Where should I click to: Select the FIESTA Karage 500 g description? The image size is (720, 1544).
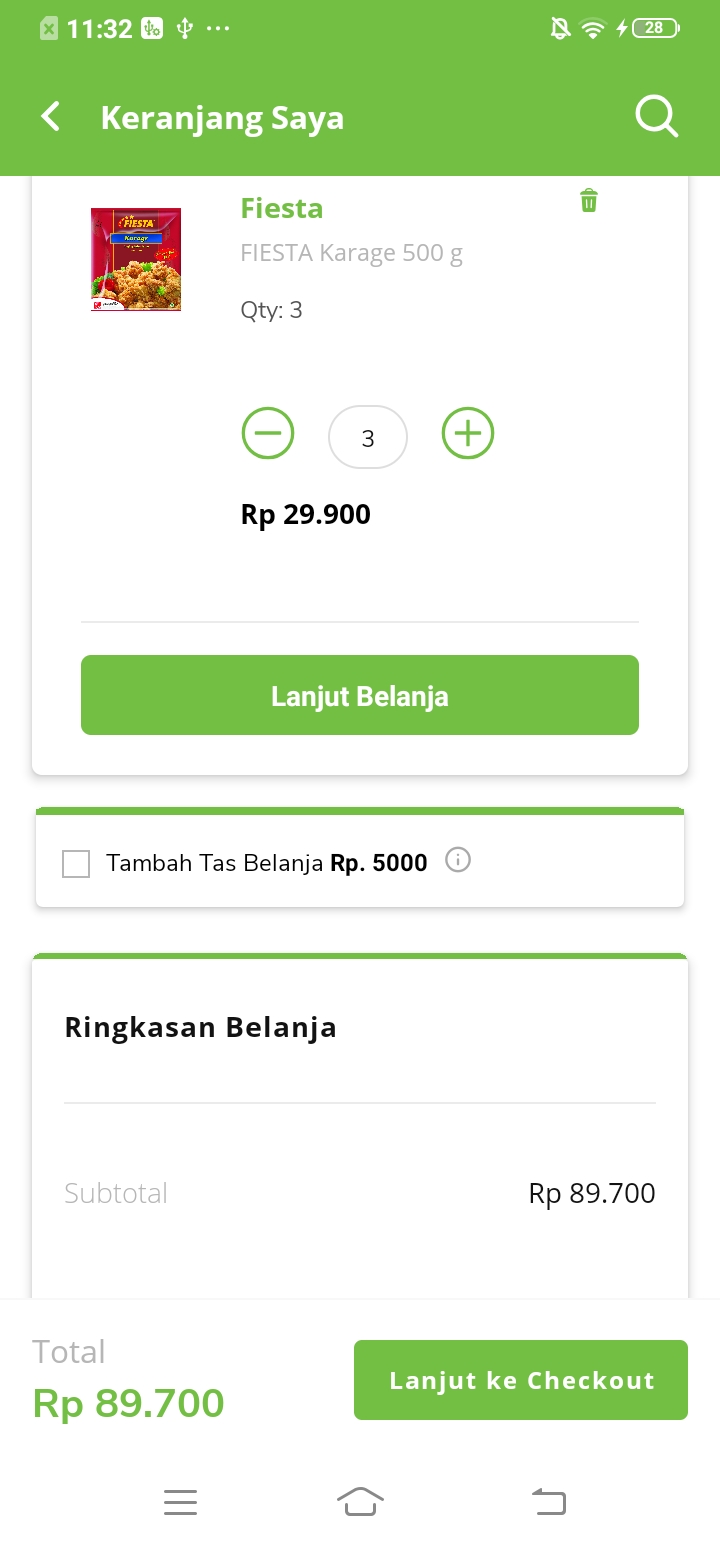click(x=352, y=253)
